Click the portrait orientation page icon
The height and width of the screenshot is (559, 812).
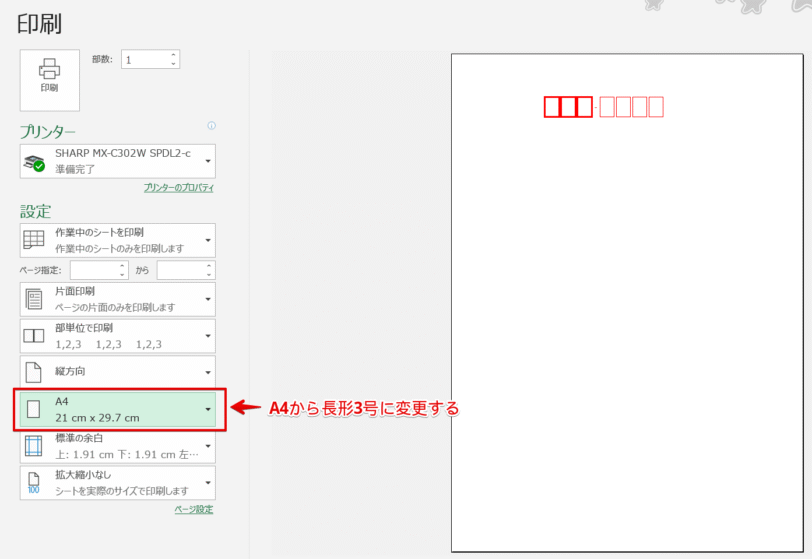pyautogui.click(x=34, y=372)
